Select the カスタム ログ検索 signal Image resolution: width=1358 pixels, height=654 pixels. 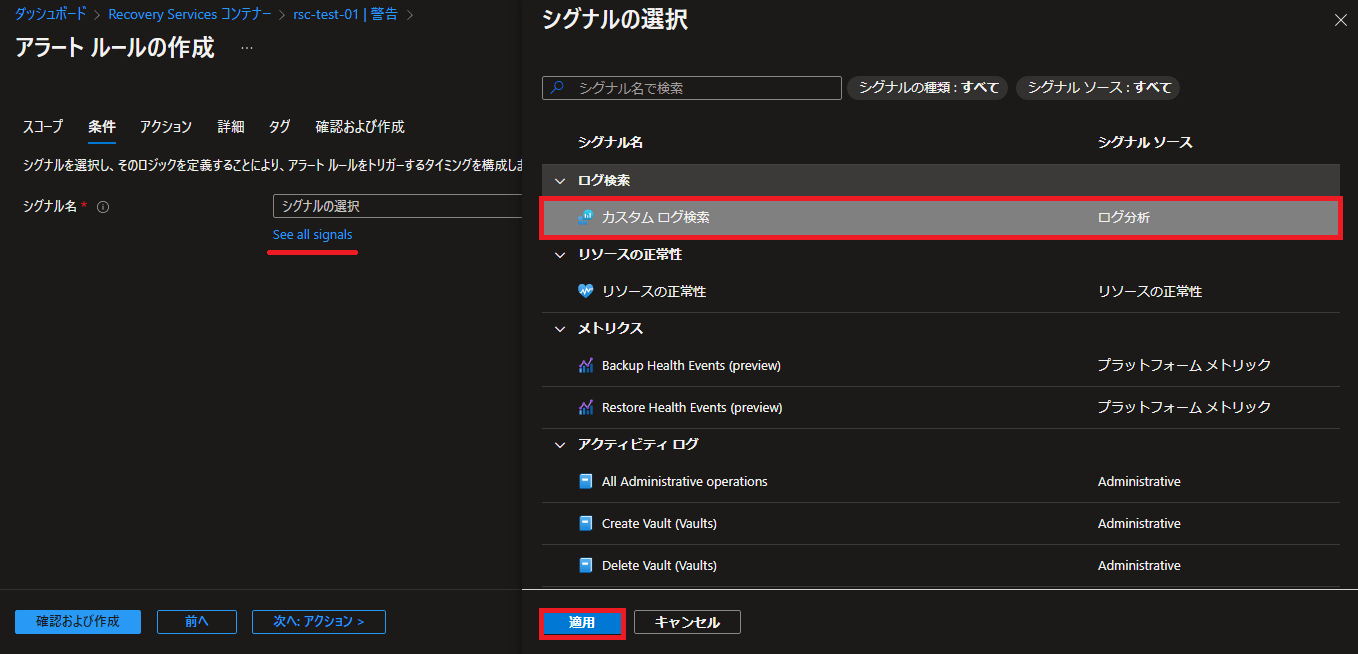940,217
